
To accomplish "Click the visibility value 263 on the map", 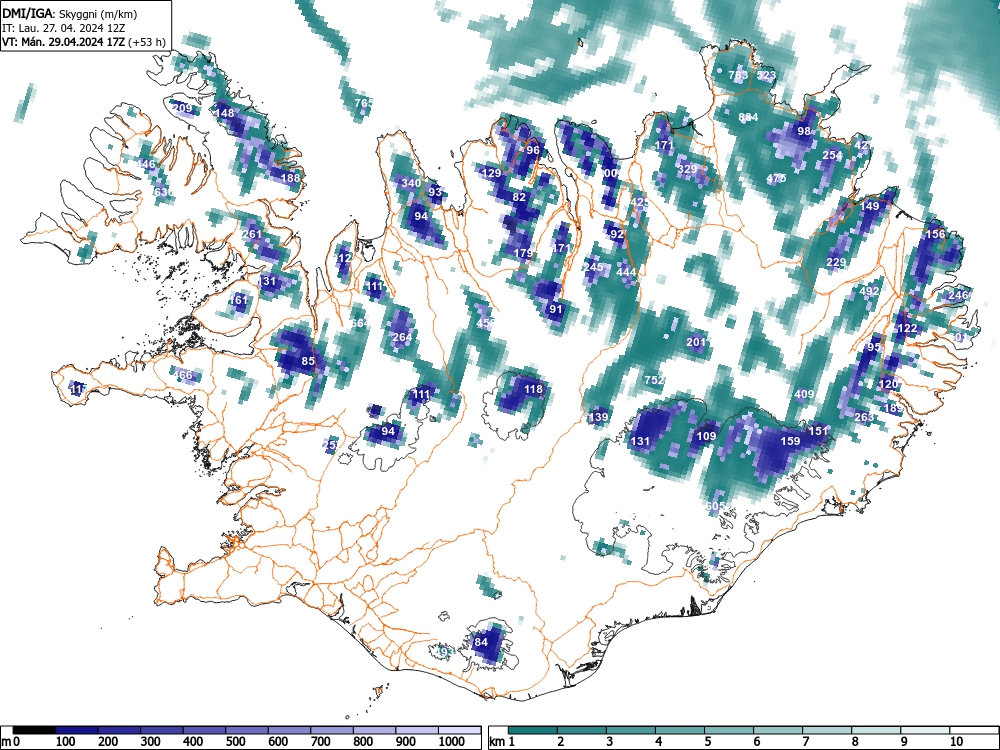I will [864, 417].
